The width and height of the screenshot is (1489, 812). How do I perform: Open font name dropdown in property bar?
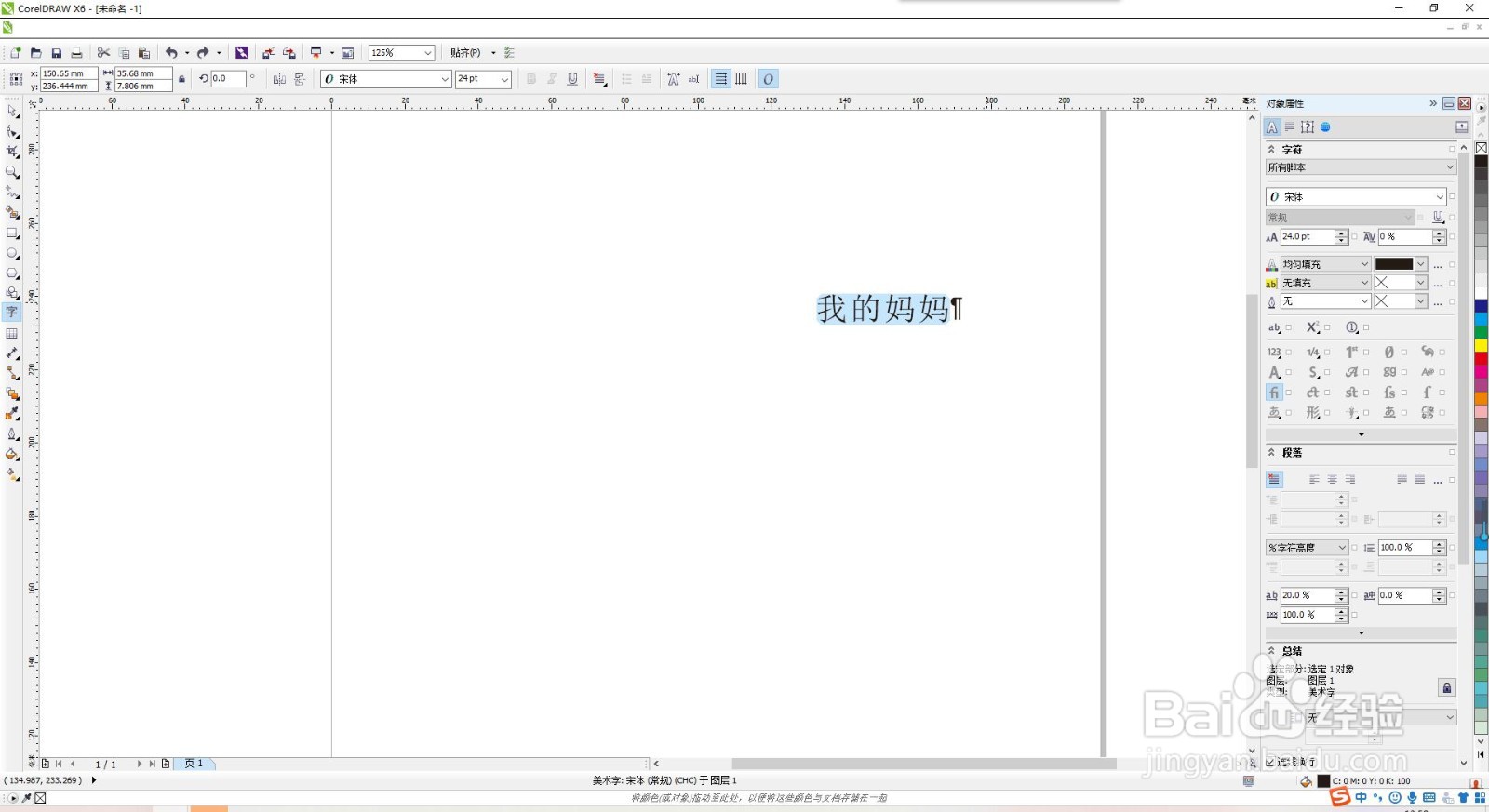[445, 79]
